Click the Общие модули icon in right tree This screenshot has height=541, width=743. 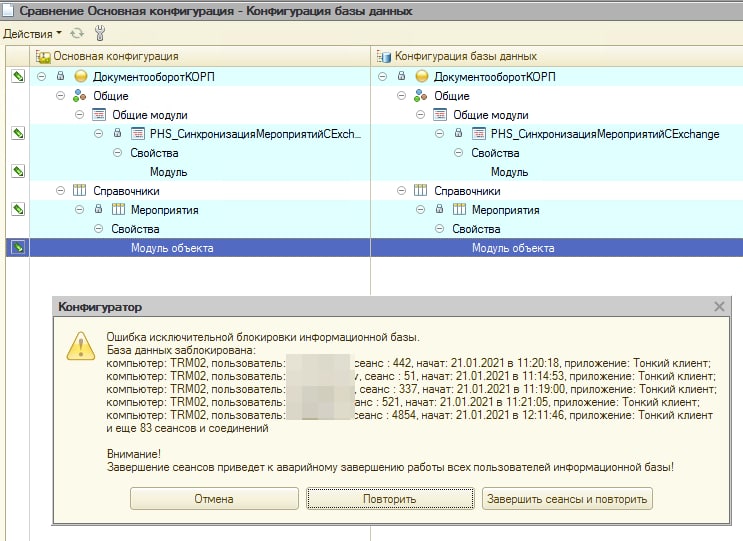click(x=440, y=115)
